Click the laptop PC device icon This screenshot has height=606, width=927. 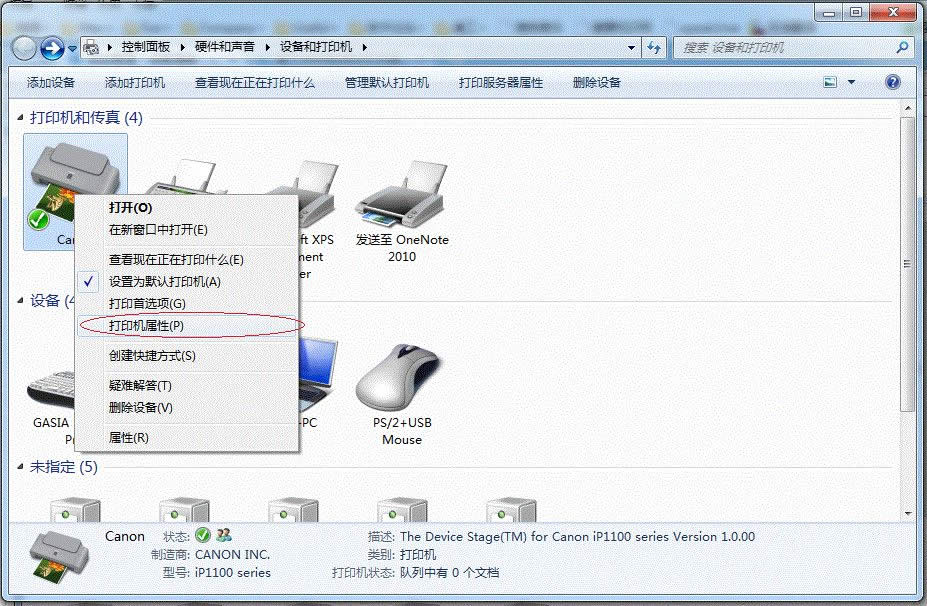point(320,370)
